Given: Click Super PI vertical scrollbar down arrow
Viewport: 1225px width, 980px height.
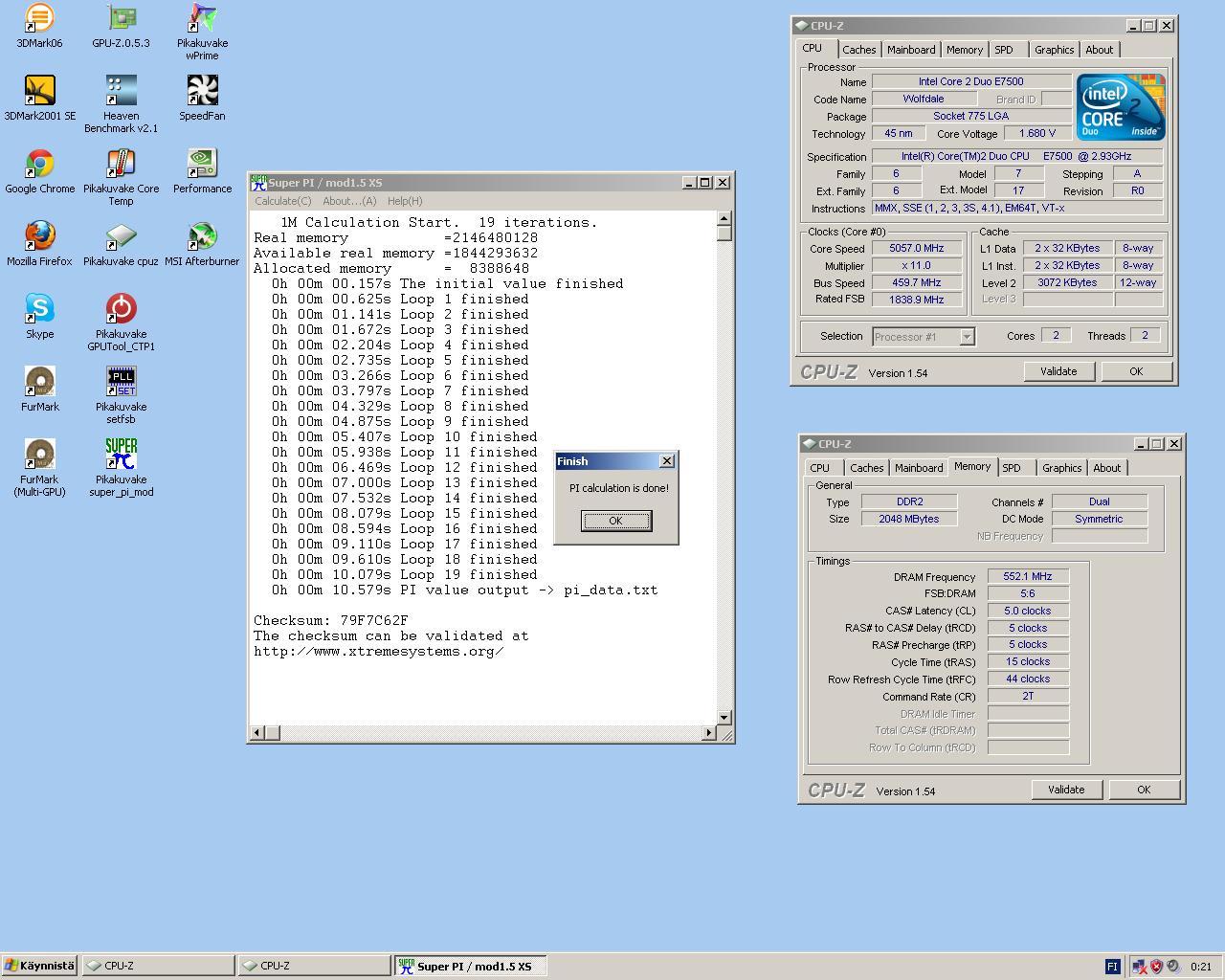Looking at the screenshot, I should tap(724, 717).
